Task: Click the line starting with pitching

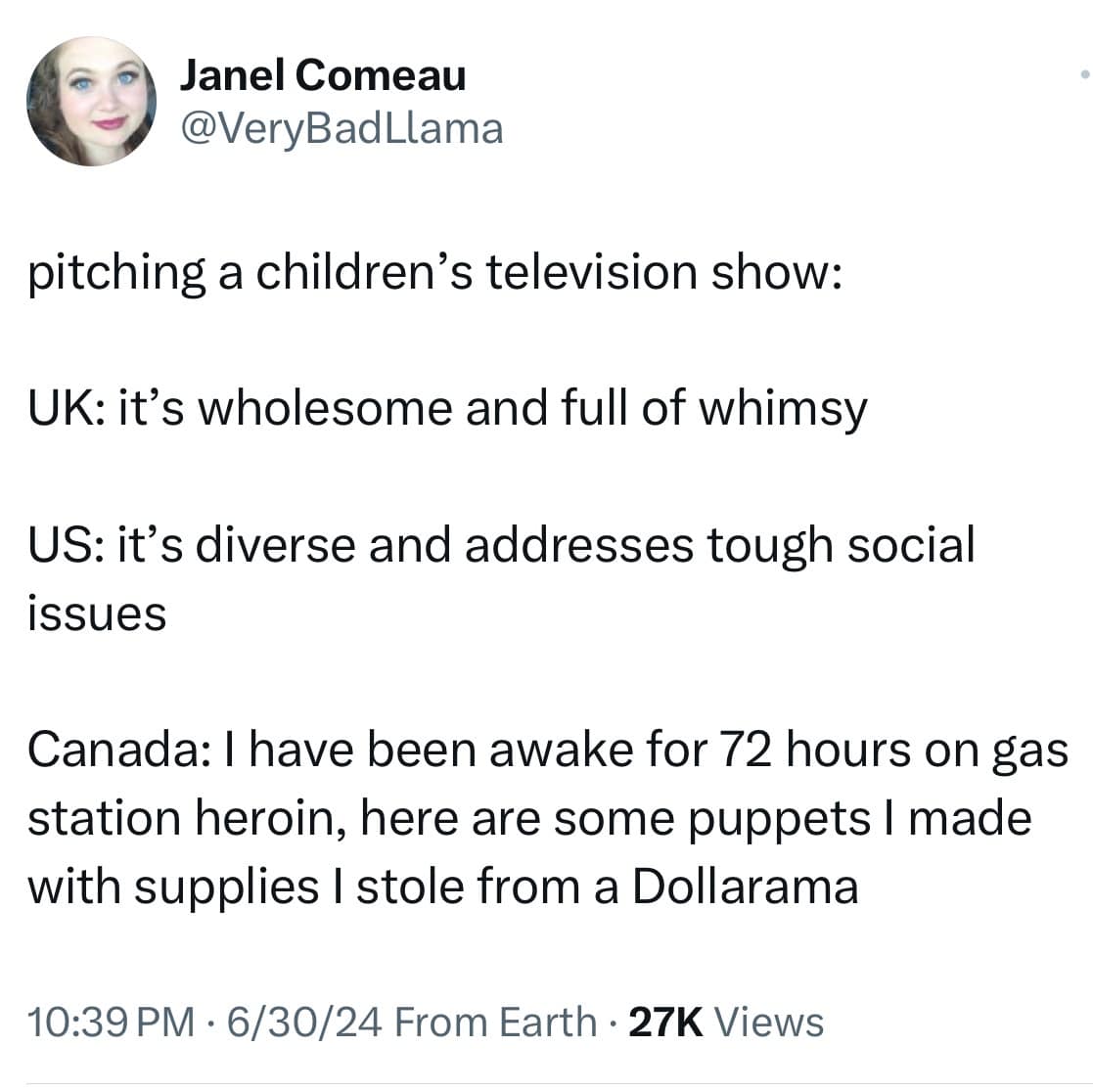Action: (432, 273)
